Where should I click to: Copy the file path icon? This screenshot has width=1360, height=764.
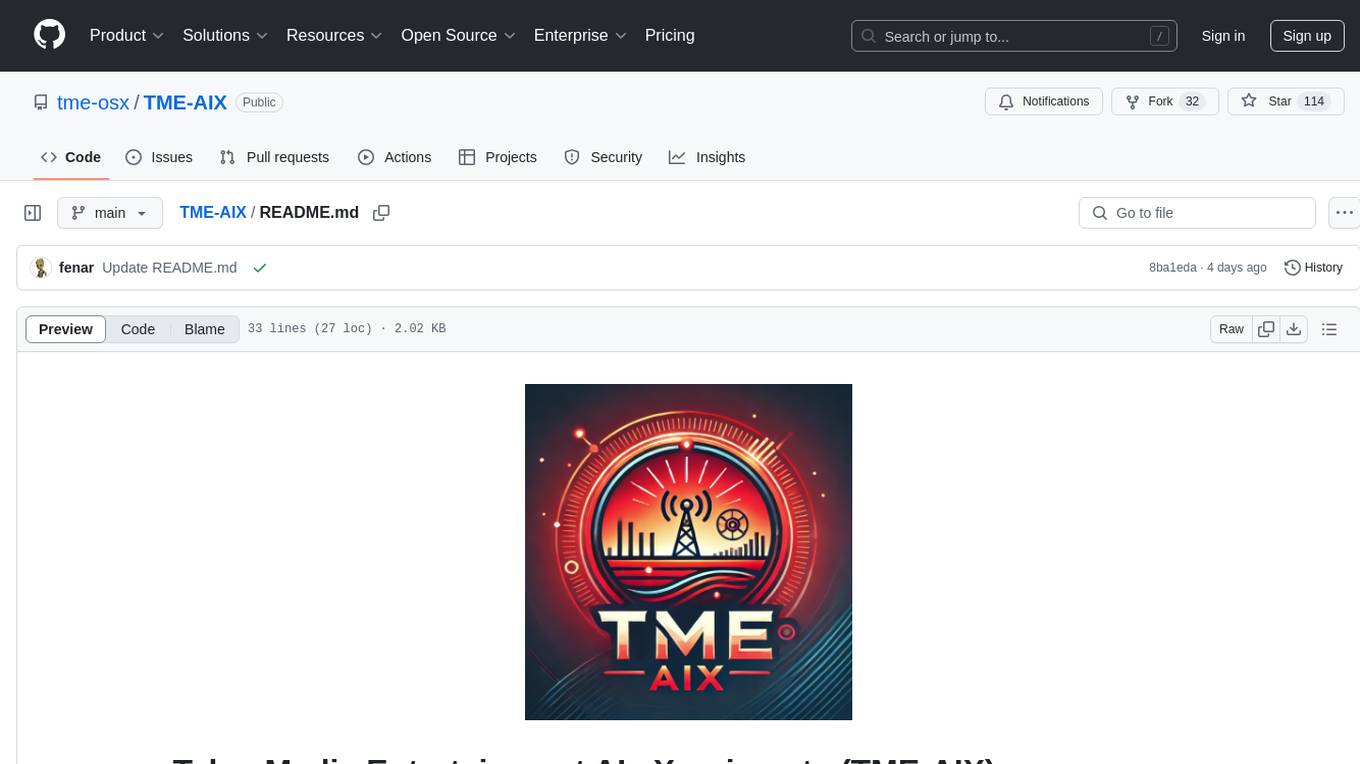[381, 212]
